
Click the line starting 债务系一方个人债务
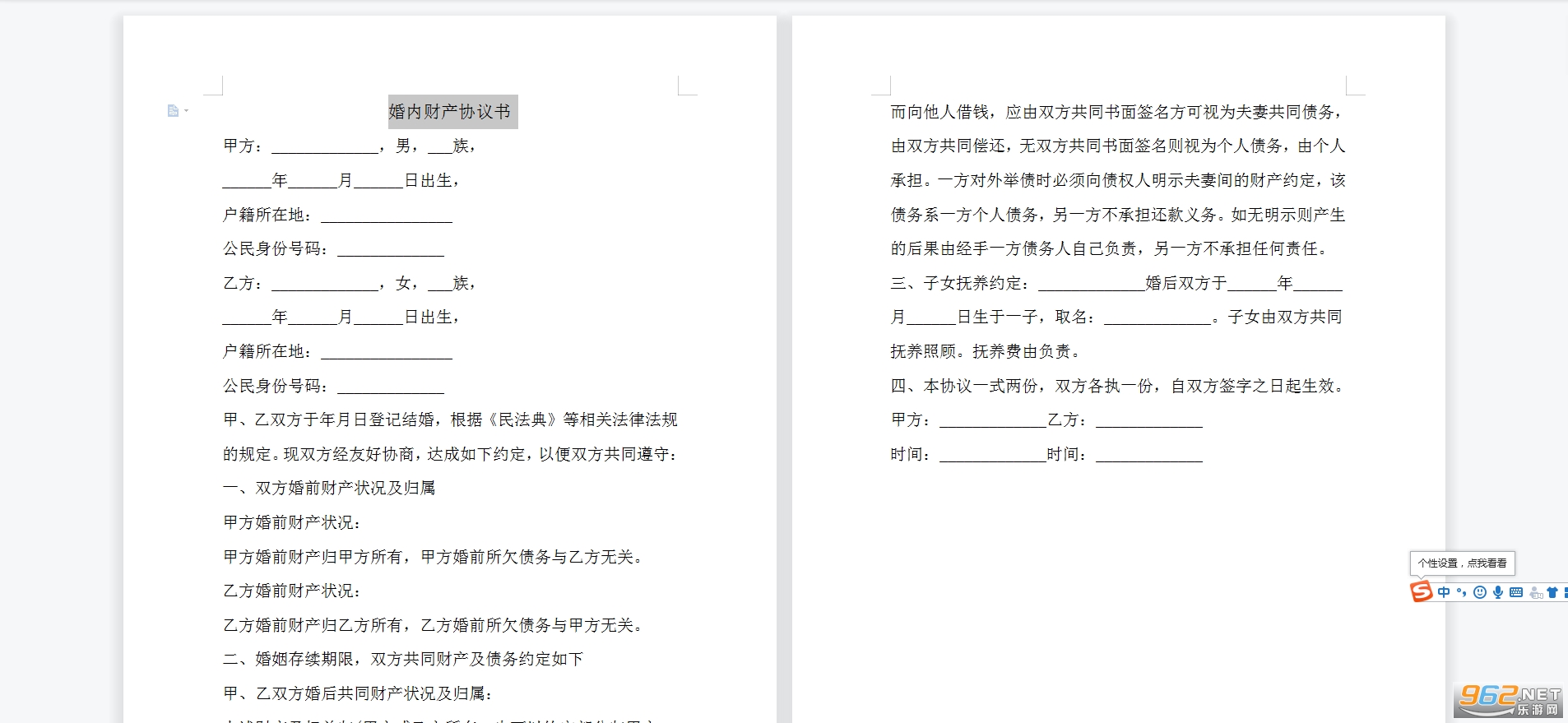point(1118,216)
